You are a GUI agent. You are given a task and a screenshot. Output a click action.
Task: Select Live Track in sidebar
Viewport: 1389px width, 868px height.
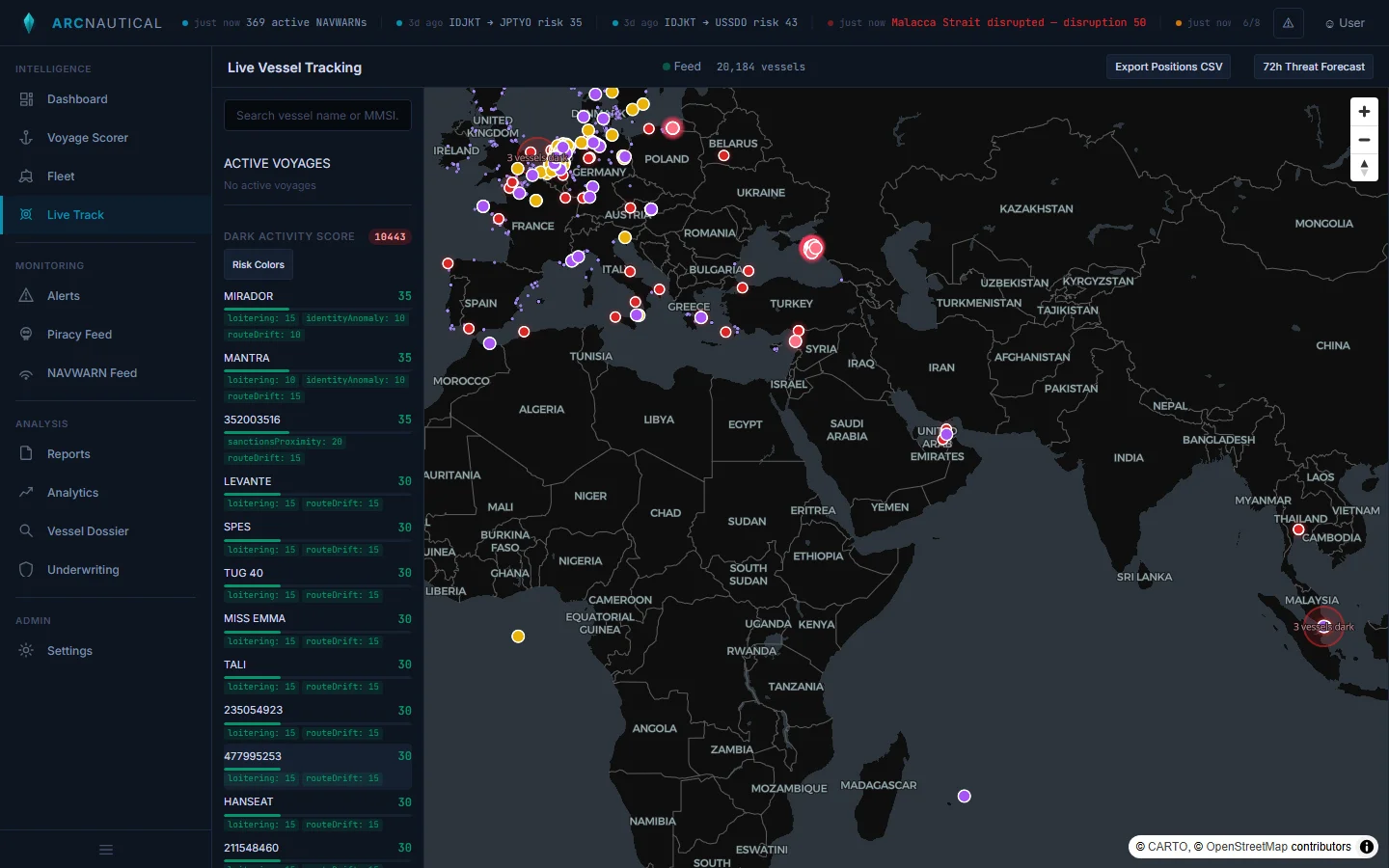106,215
